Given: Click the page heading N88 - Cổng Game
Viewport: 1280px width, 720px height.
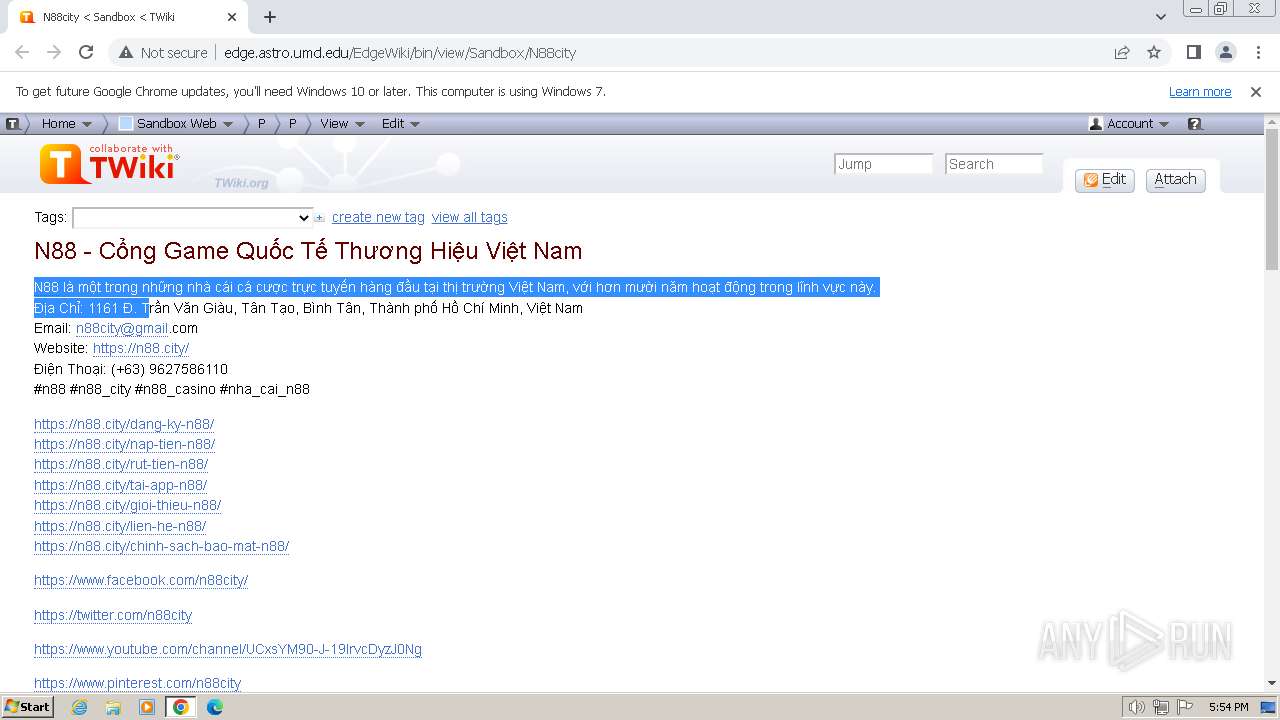Looking at the screenshot, I should [x=308, y=250].
